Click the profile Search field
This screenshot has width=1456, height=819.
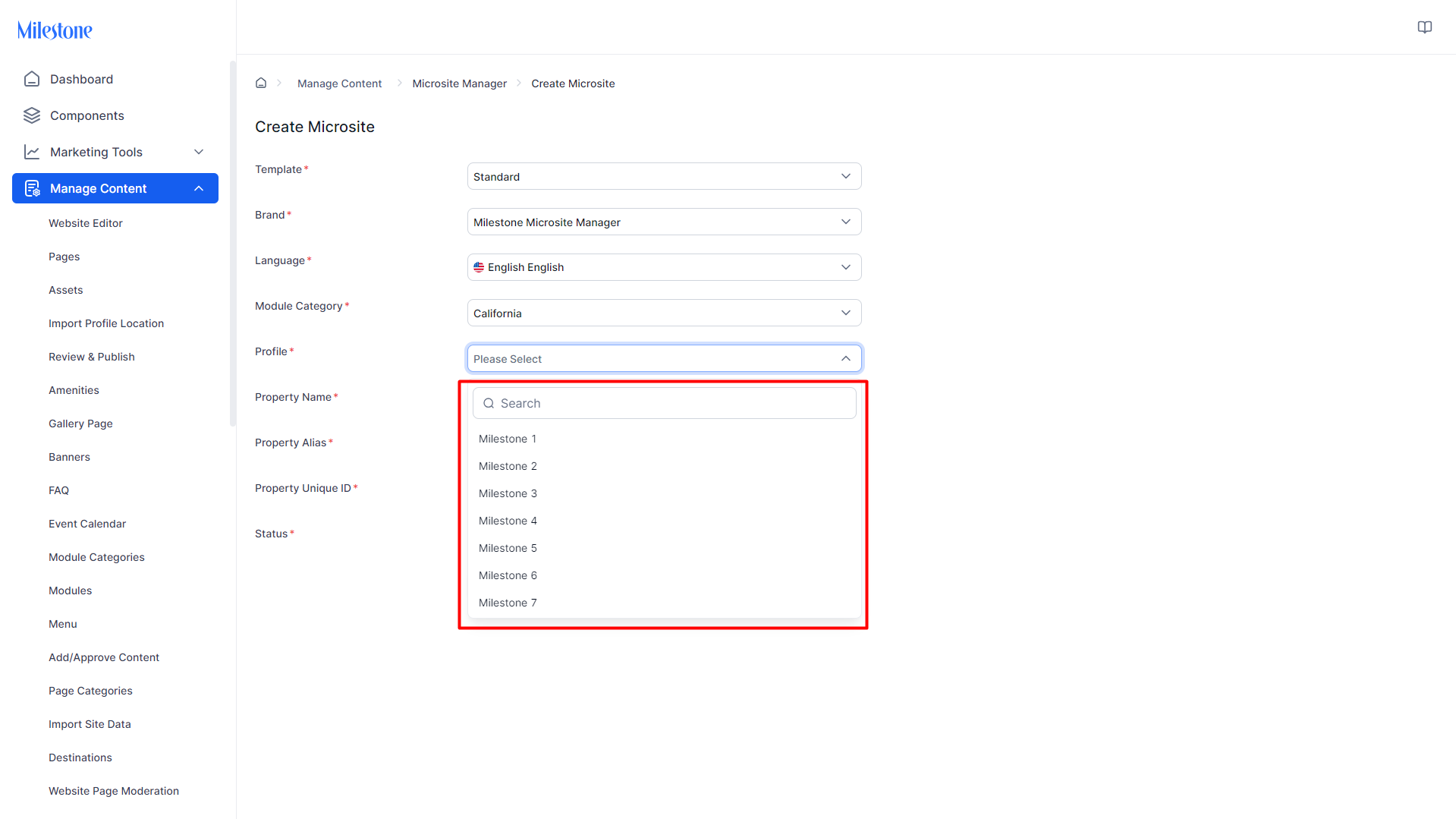click(664, 403)
